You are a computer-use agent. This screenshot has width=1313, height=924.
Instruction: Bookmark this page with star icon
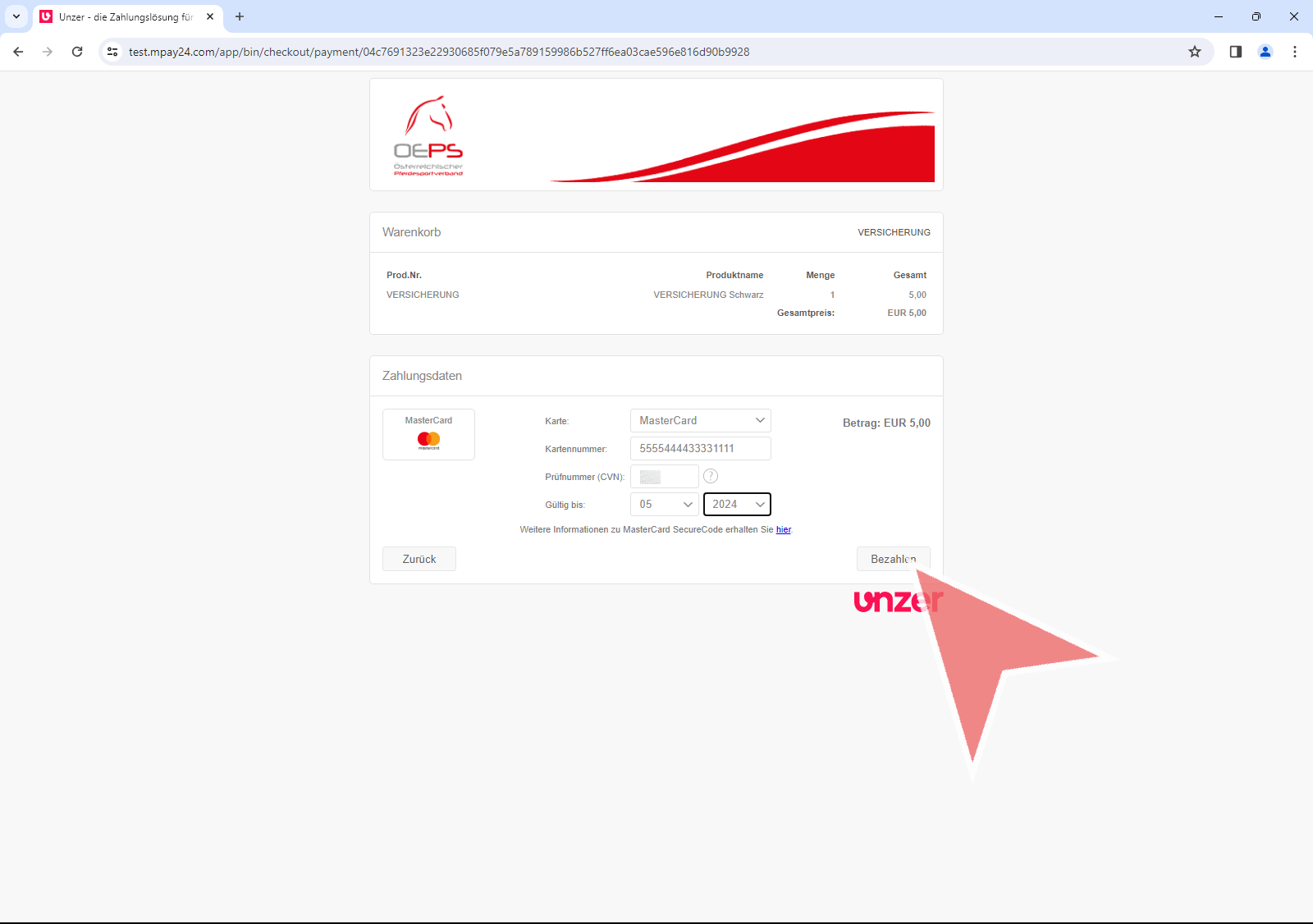(x=1195, y=52)
